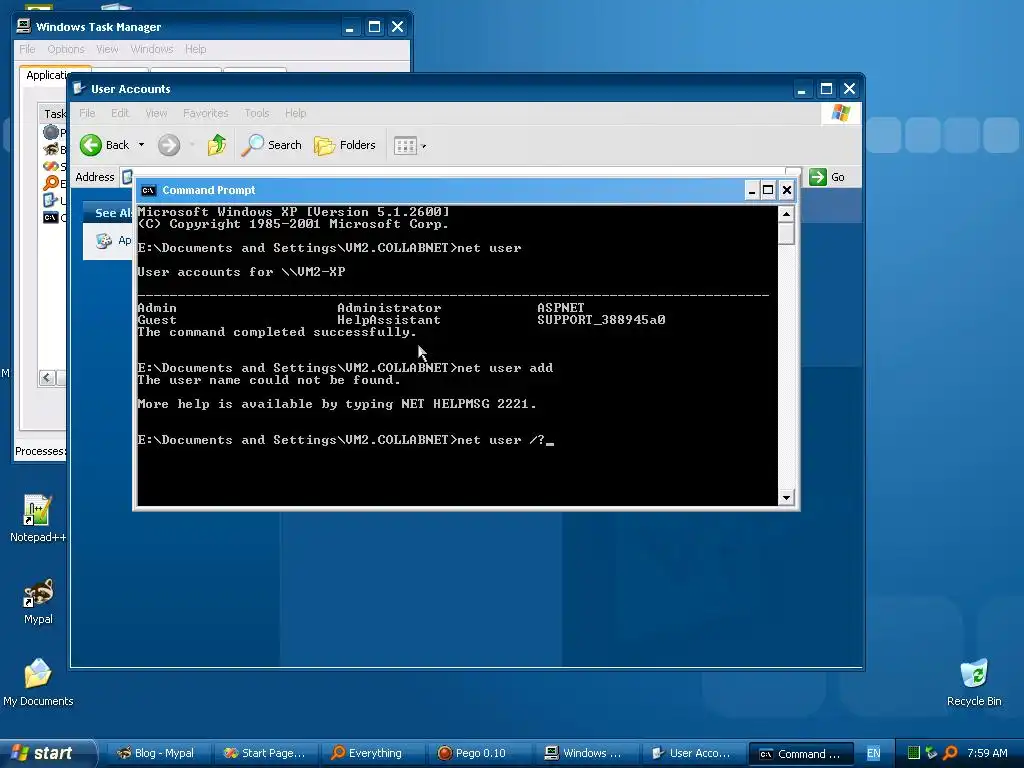Click the Everything tray icon

950,753
